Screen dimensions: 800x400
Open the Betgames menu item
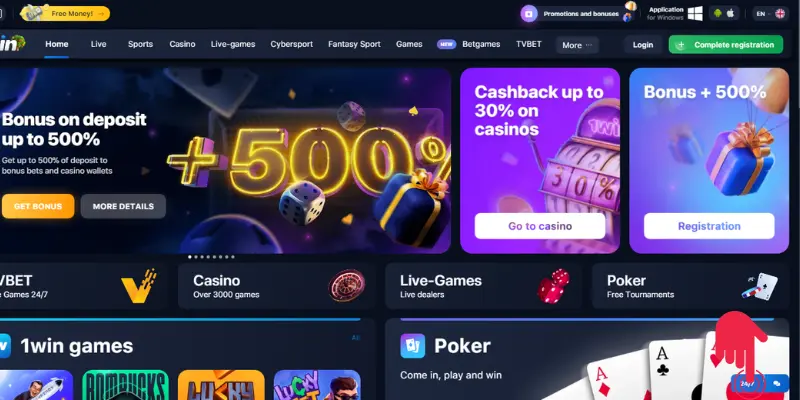click(481, 44)
